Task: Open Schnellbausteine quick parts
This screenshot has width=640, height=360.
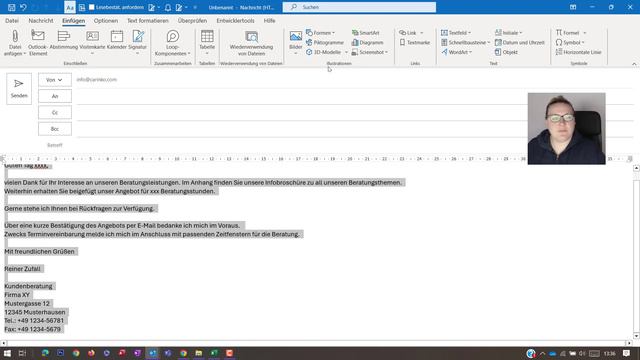Action: coord(465,42)
